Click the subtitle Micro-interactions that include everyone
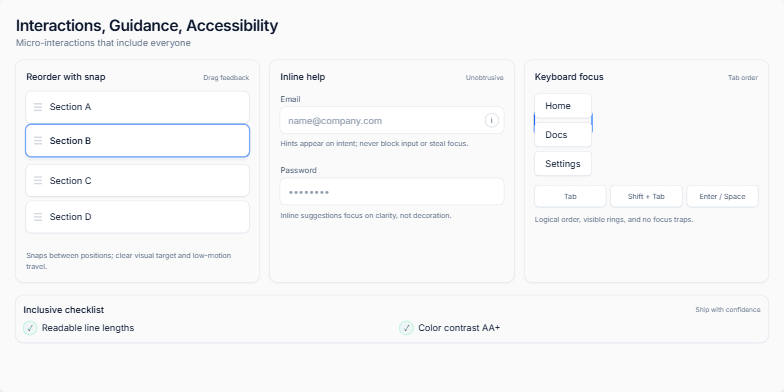 tap(103, 43)
